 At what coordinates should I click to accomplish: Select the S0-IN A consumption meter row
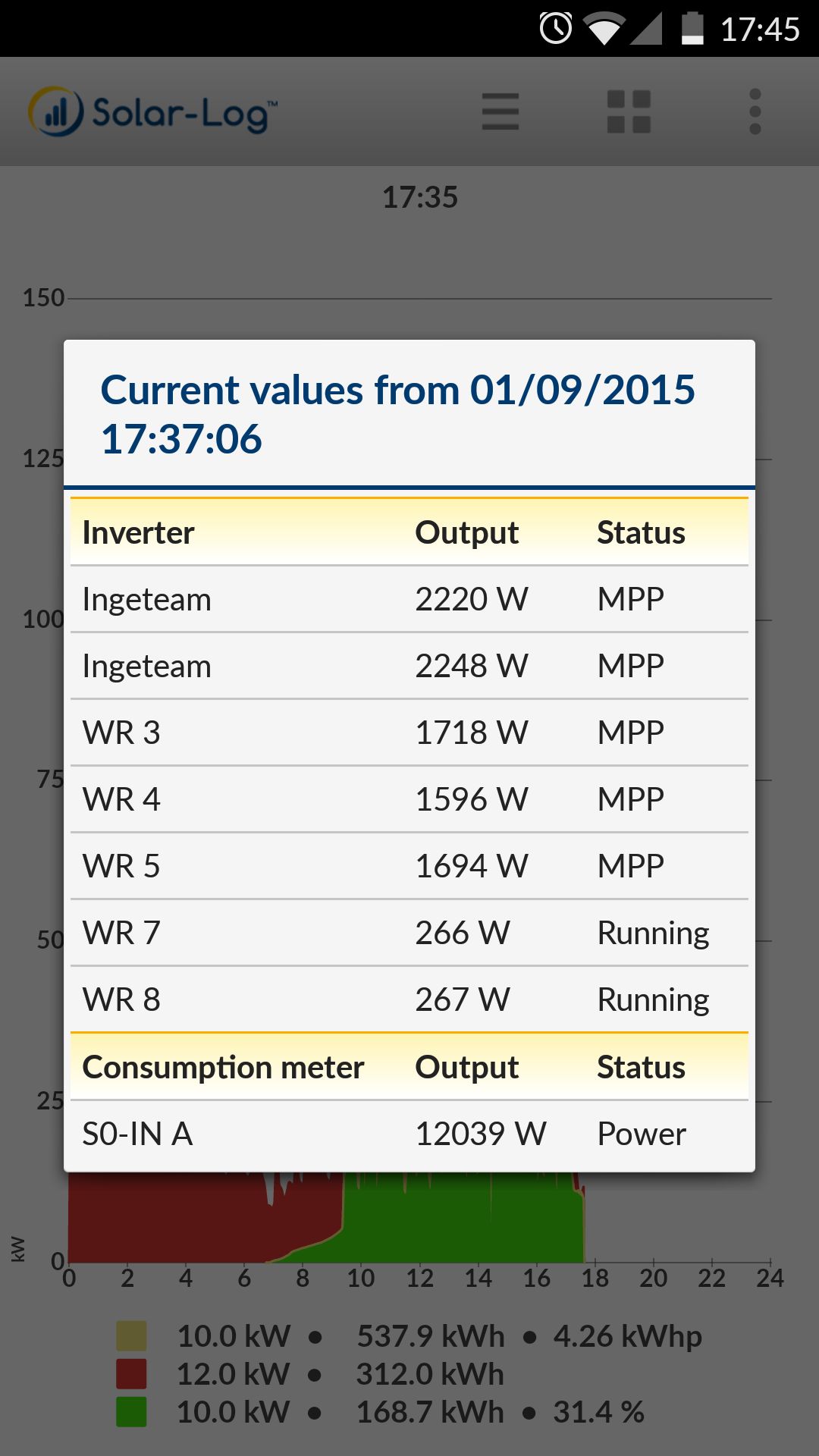point(409,1134)
